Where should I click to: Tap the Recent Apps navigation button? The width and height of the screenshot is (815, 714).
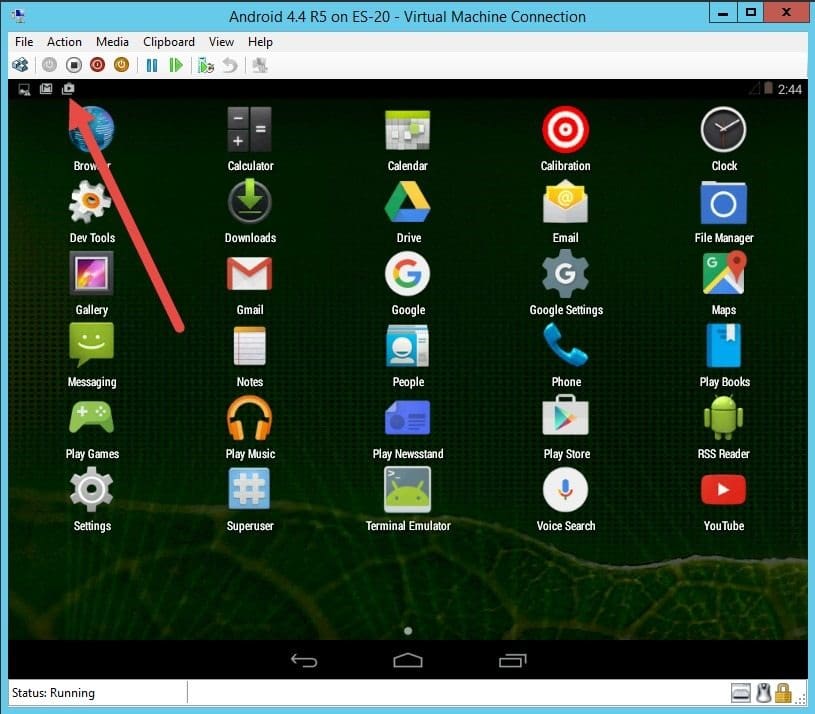(x=512, y=660)
